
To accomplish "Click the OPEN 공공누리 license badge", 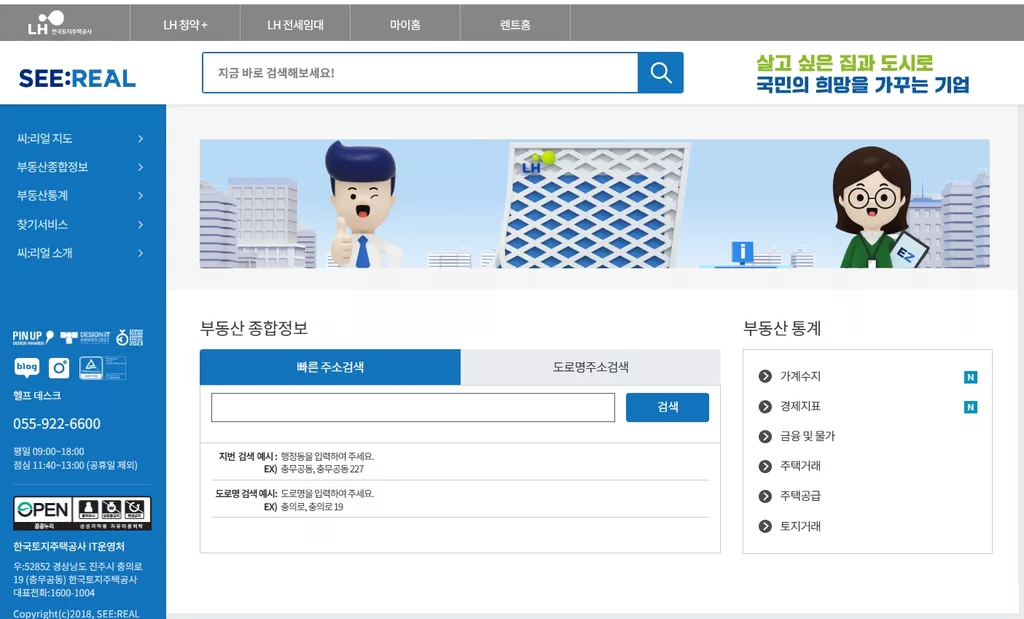I will pos(82,513).
